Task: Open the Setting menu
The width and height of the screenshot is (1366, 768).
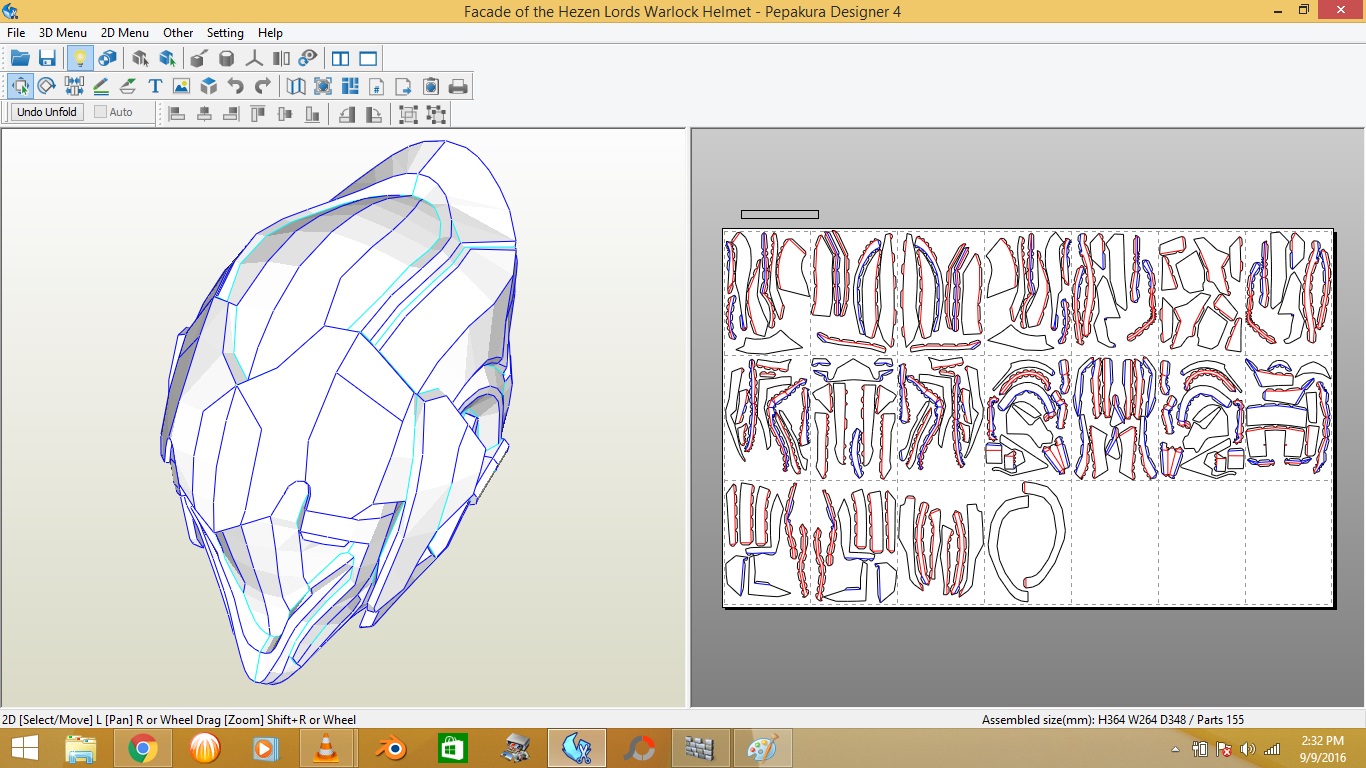Action: point(225,33)
